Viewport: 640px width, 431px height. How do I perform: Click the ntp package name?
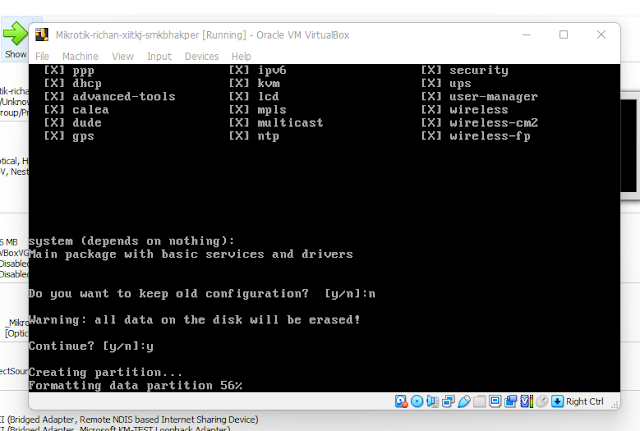click(268, 136)
